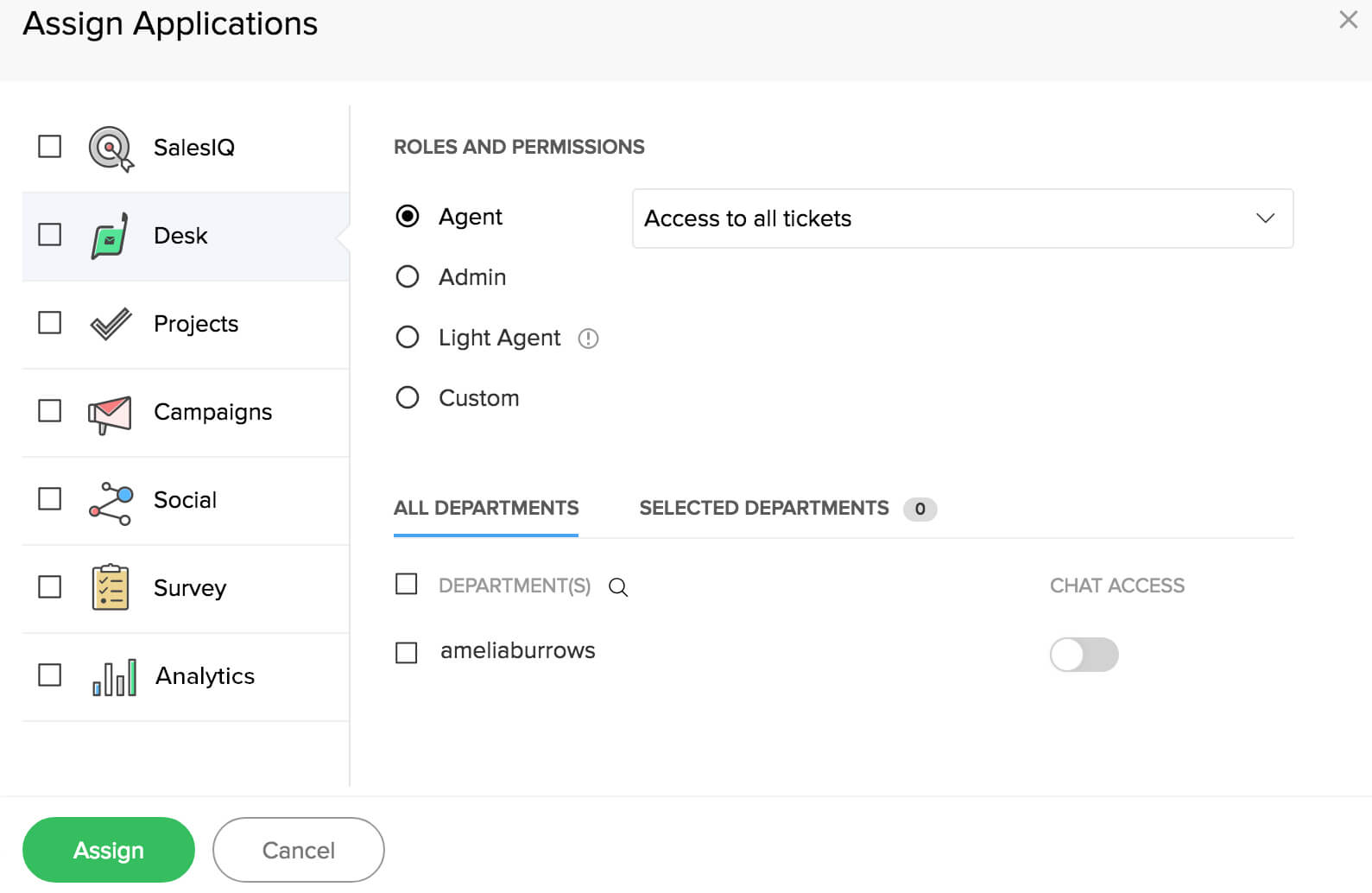Select all departments header checkbox

coord(406,585)
